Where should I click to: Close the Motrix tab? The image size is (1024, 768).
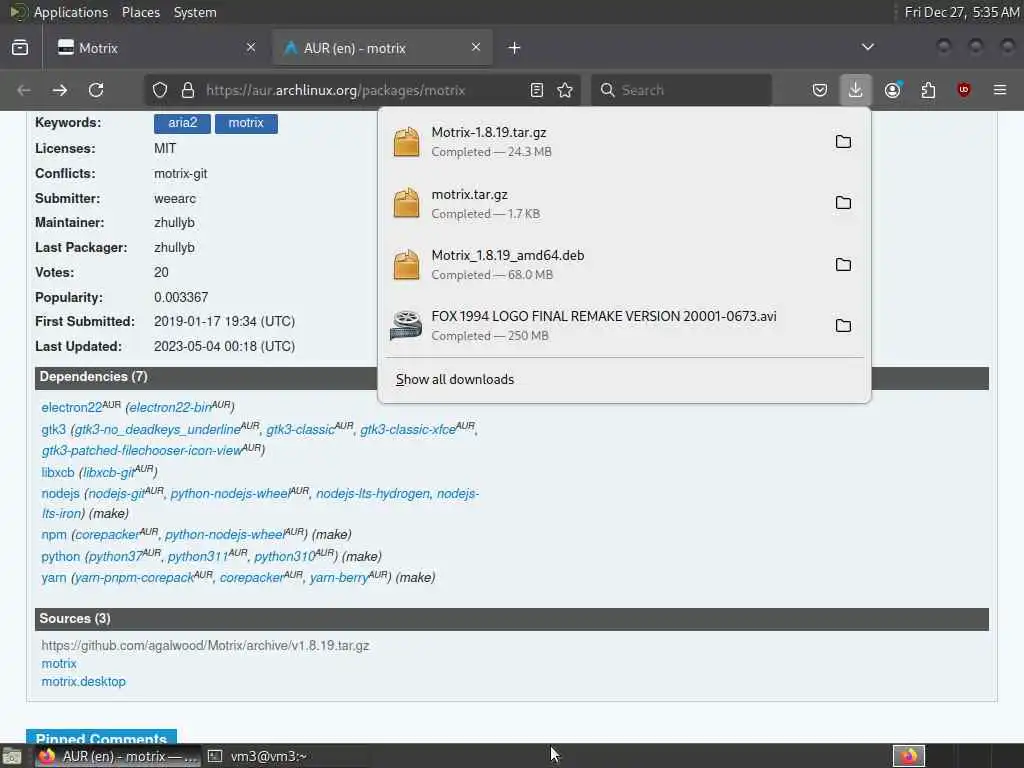(251, 47)
